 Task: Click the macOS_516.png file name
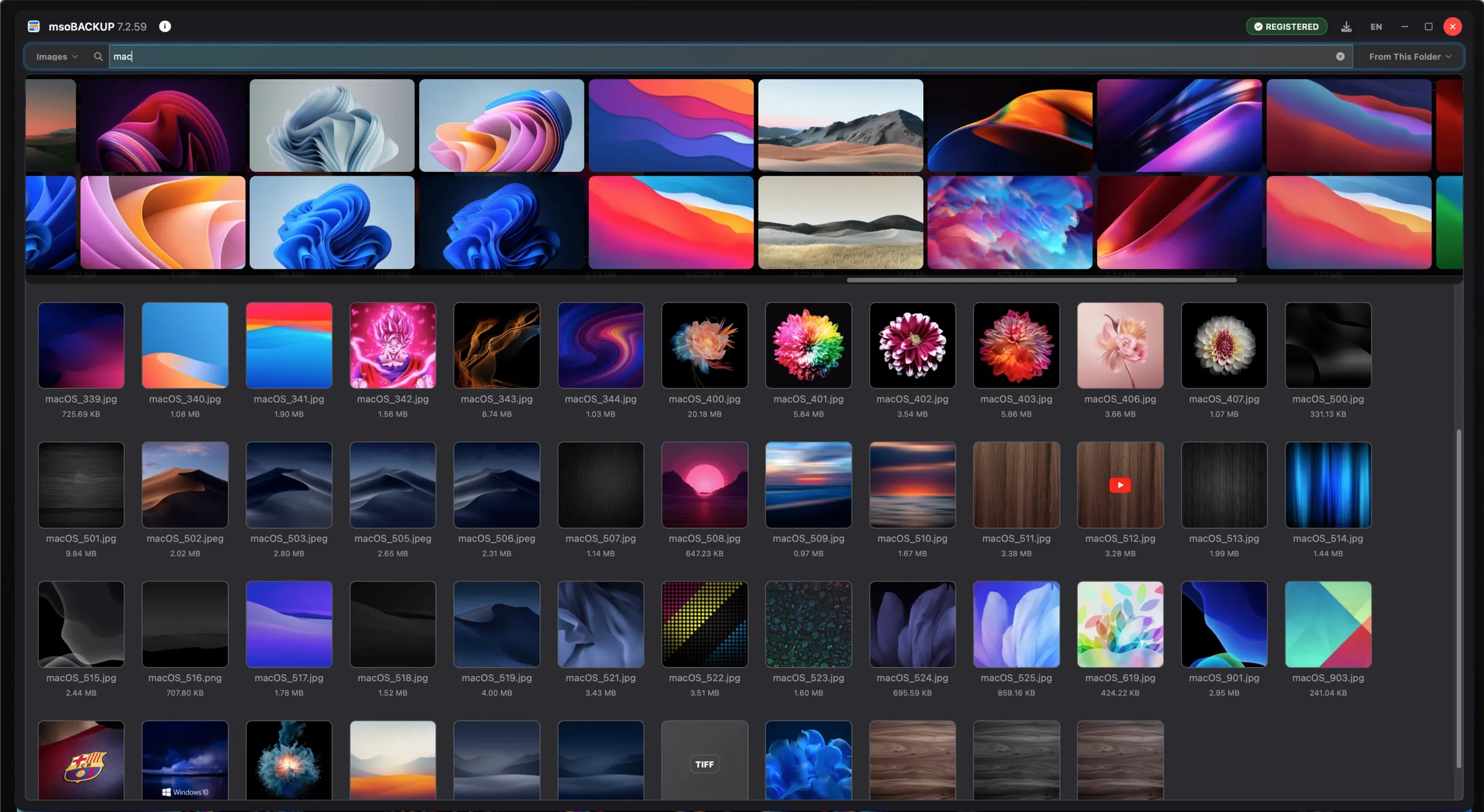(x=185, y=678)
